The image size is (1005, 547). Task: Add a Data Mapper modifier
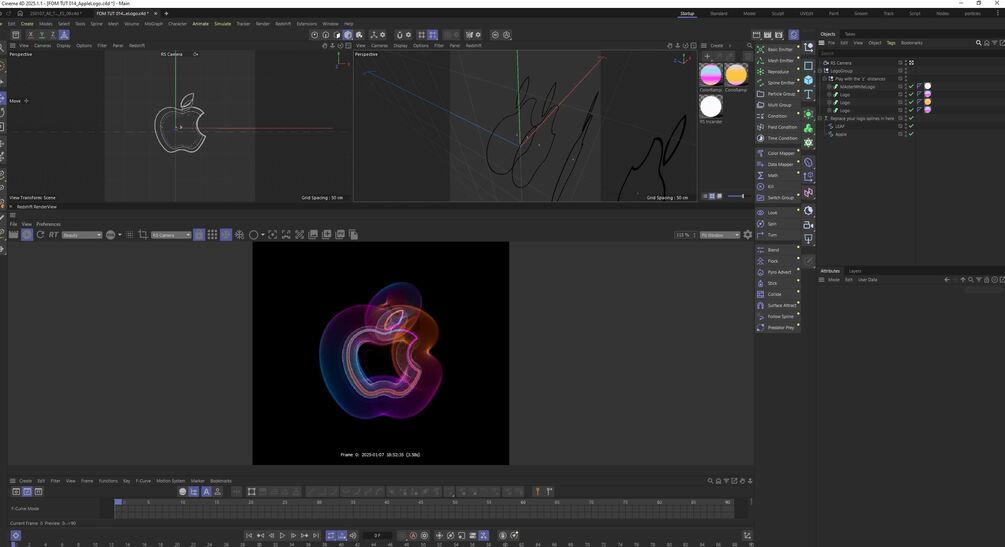(777, 164)
